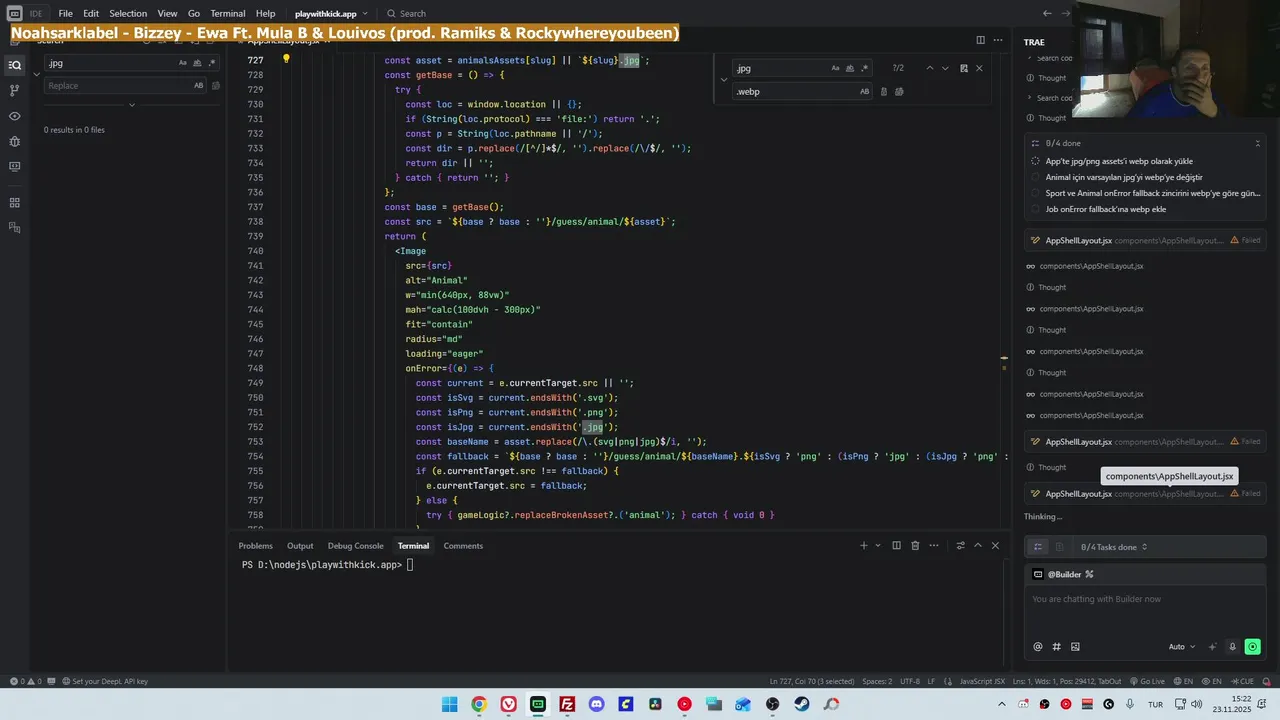
Task: Open the Terminal menu
Action: pos(227,13)
